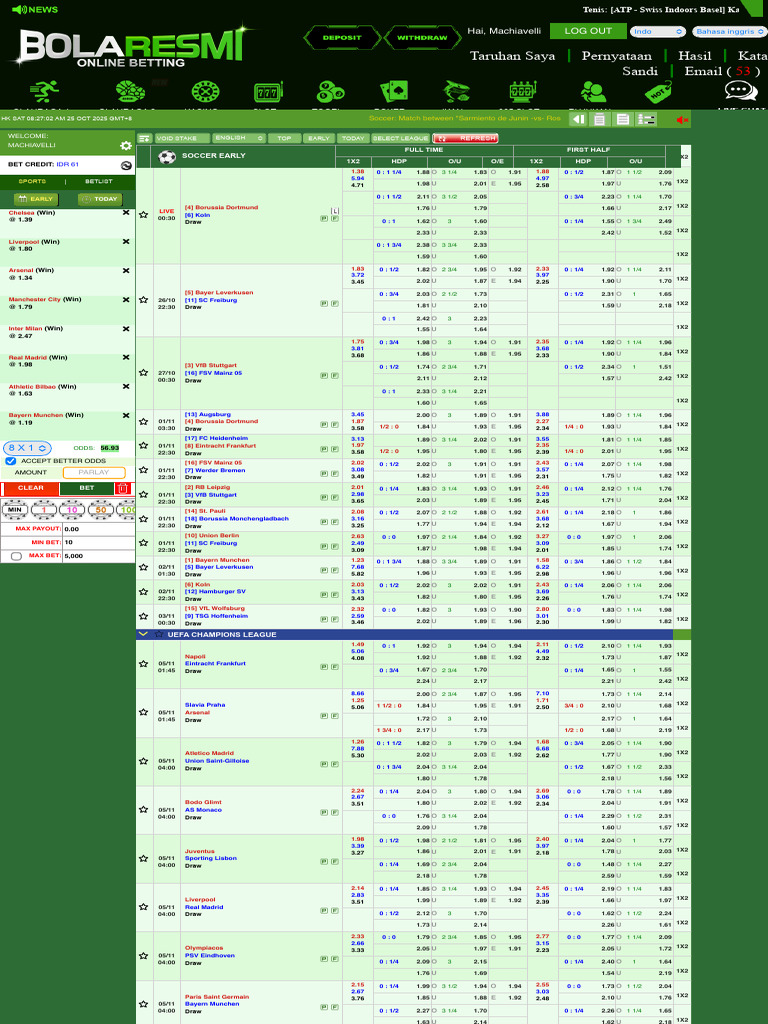
Task: Open Hasil results menu
Action: pyautogui.click(x=694, y=56)
